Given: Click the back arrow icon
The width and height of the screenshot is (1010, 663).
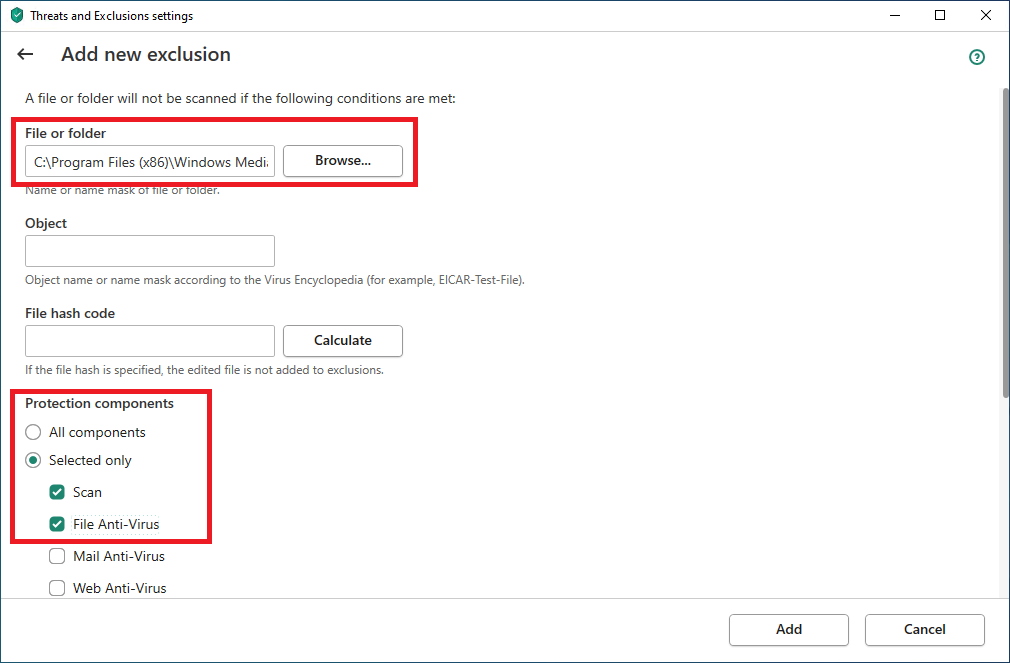Looking at the screenshot, I should [x=25, y=55].
